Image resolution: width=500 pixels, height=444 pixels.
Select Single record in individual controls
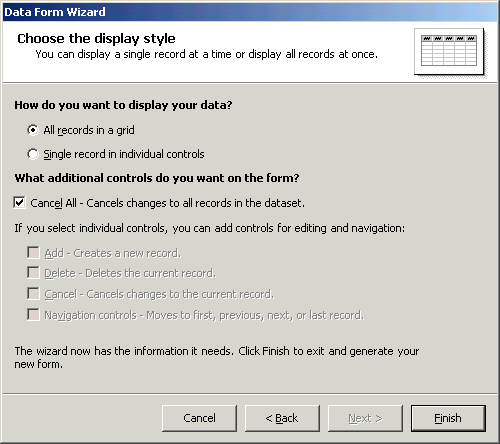pos(33,154)
